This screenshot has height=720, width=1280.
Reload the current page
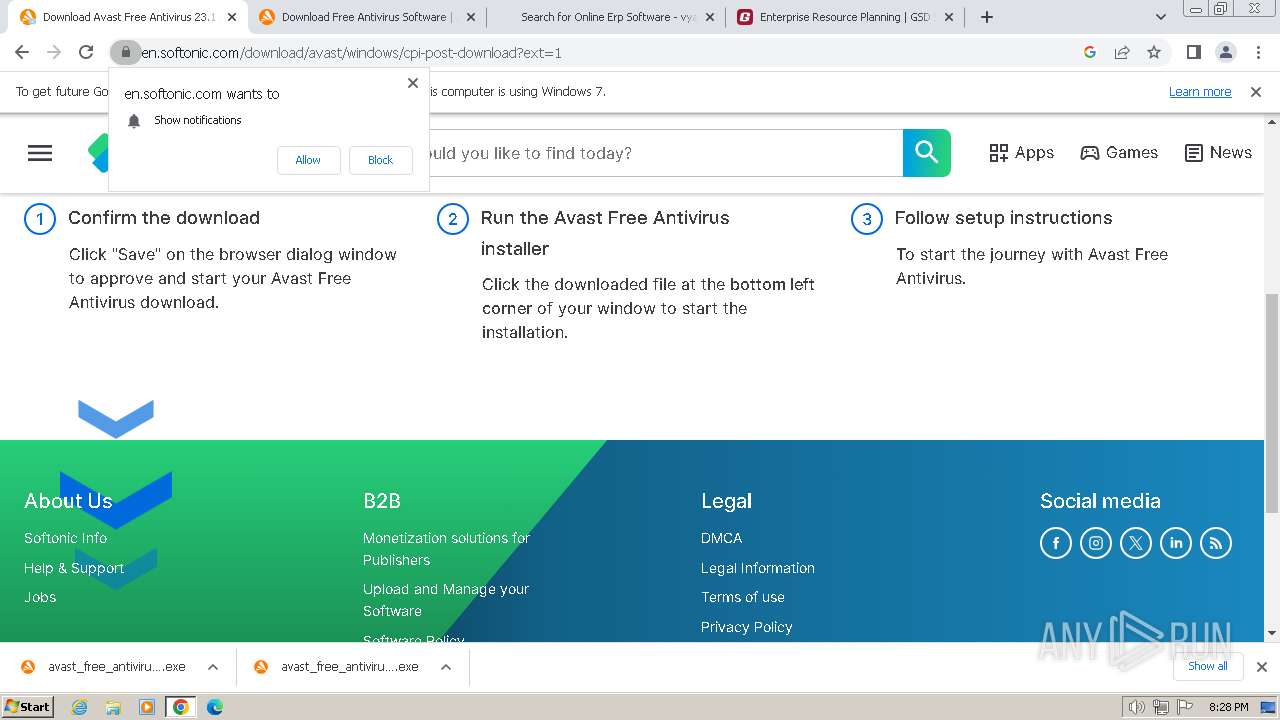click(86, 52)
